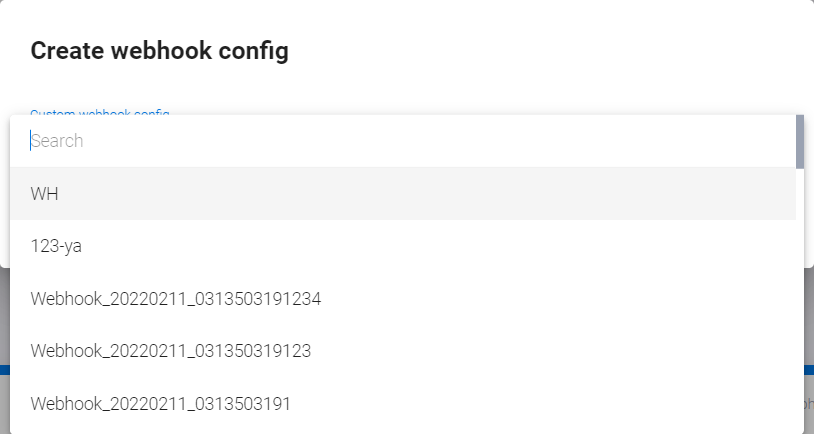Select the webhook name ending in 319123
The height and width of the screenshot is (434, 814).
(400, 351)
